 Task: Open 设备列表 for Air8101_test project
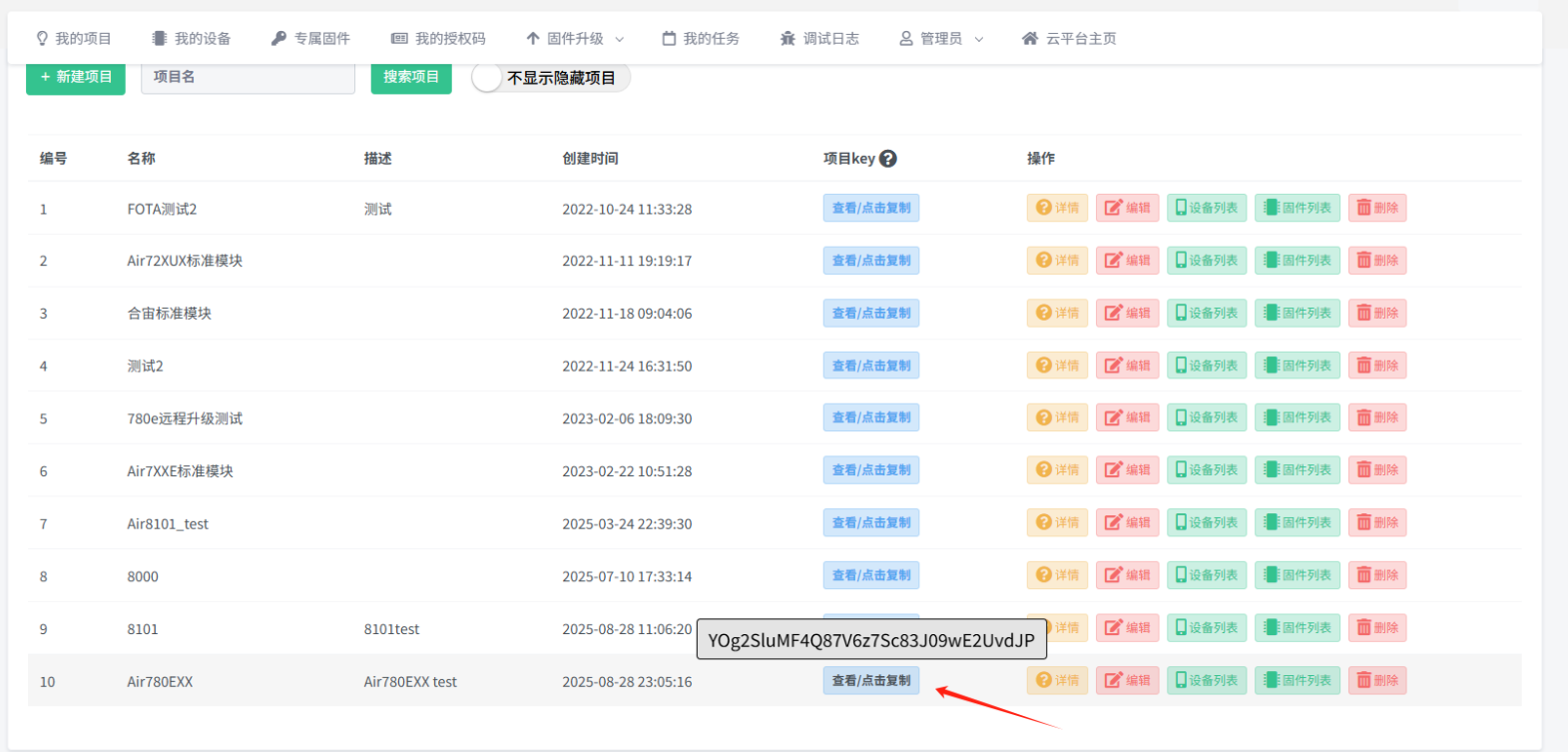tap(1206, 522)
